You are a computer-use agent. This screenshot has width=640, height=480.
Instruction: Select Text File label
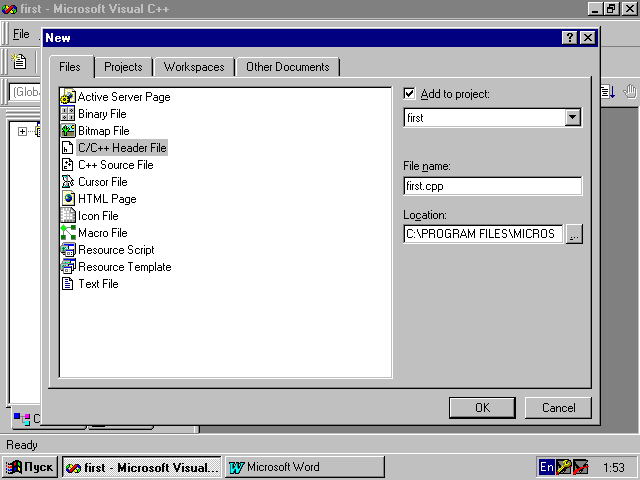click(x=98, y=284)
